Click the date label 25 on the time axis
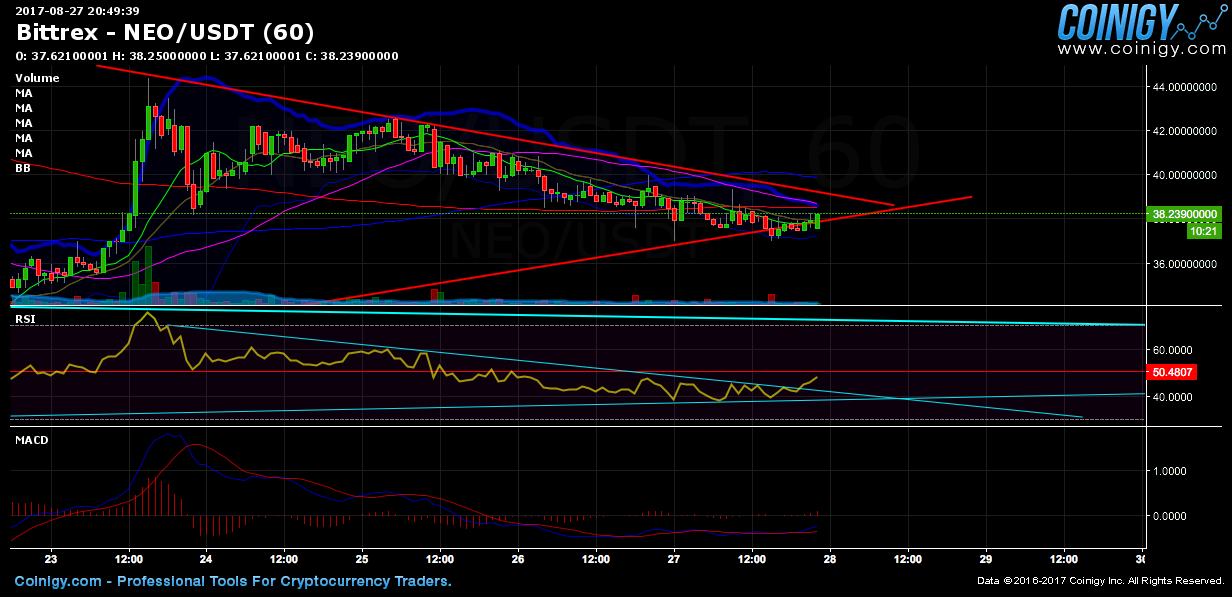This screenshot has width=1232, height=597. pos(362,560)
